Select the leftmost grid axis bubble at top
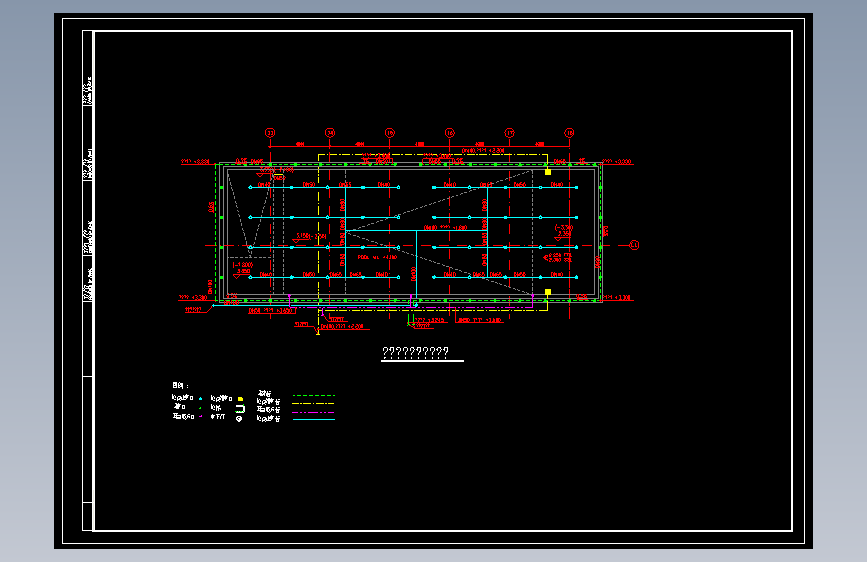This screenshot has height=562, width=867. click(x=270, y=133)
